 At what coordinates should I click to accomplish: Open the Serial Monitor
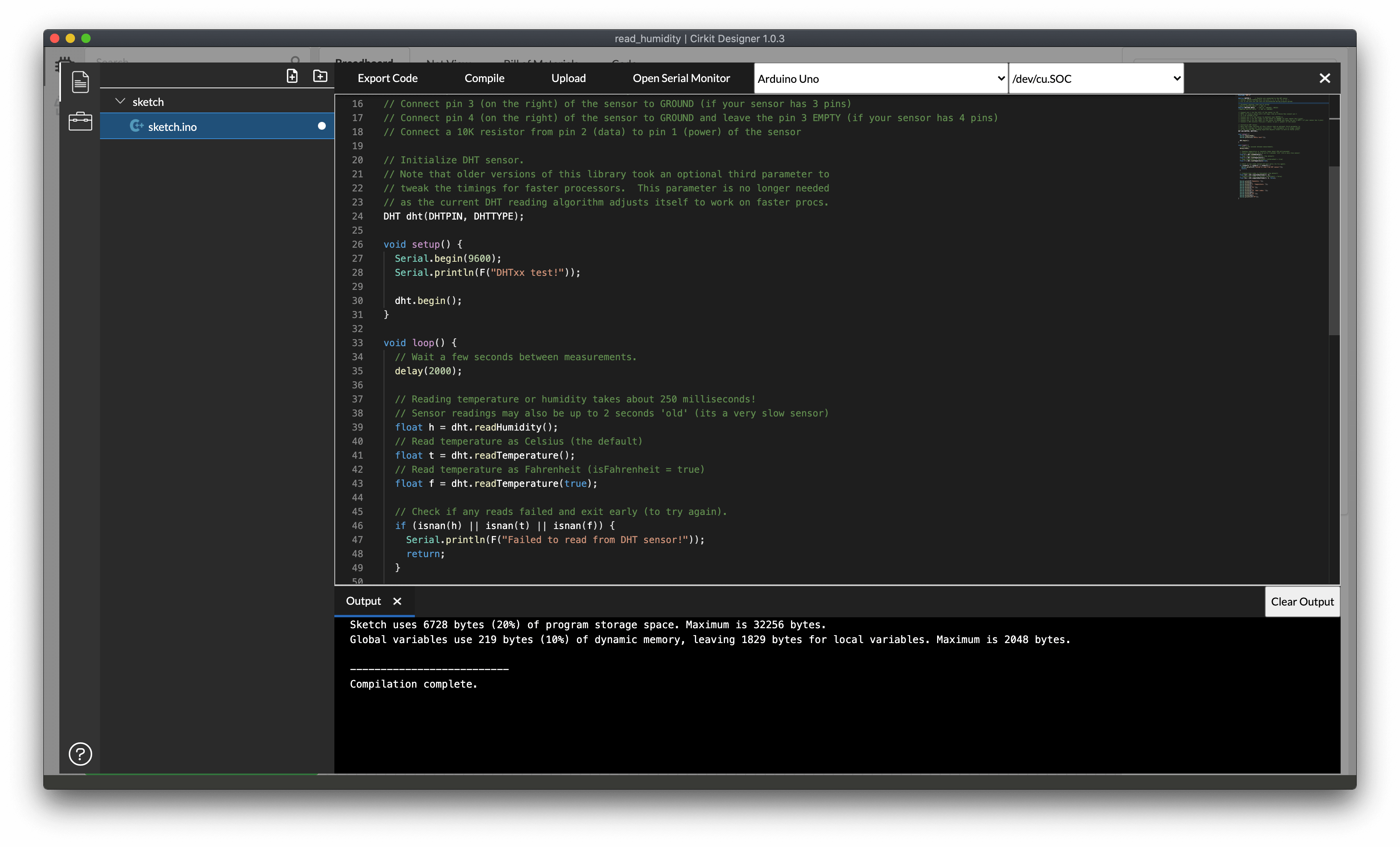click(681, 79)
